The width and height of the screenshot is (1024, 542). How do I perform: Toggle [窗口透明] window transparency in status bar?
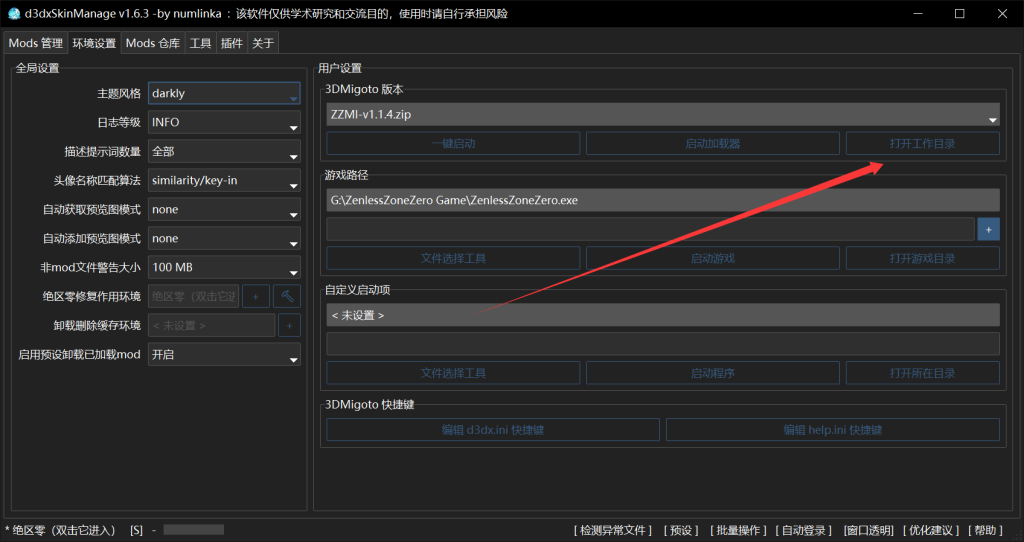point(869,530)
